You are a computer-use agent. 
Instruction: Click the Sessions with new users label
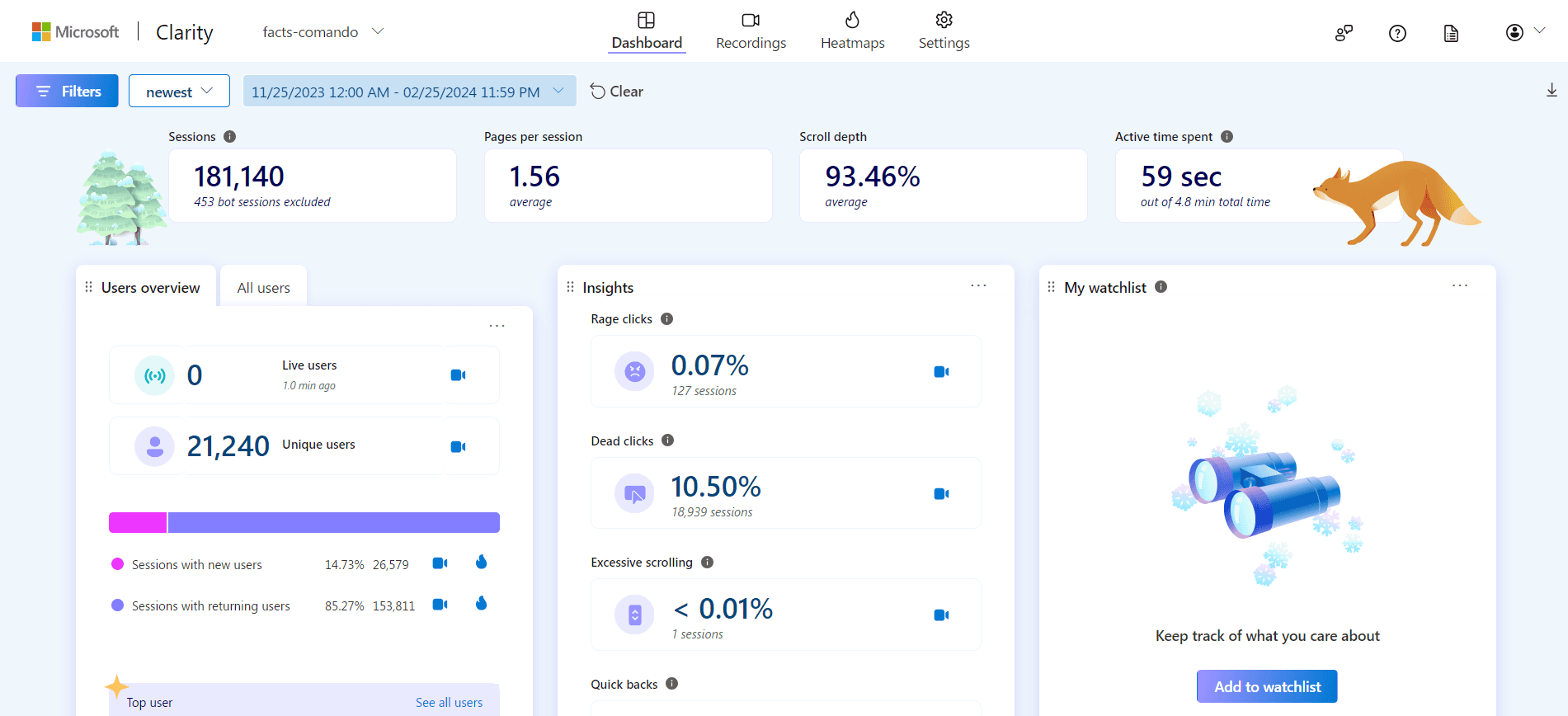point(197,565)
